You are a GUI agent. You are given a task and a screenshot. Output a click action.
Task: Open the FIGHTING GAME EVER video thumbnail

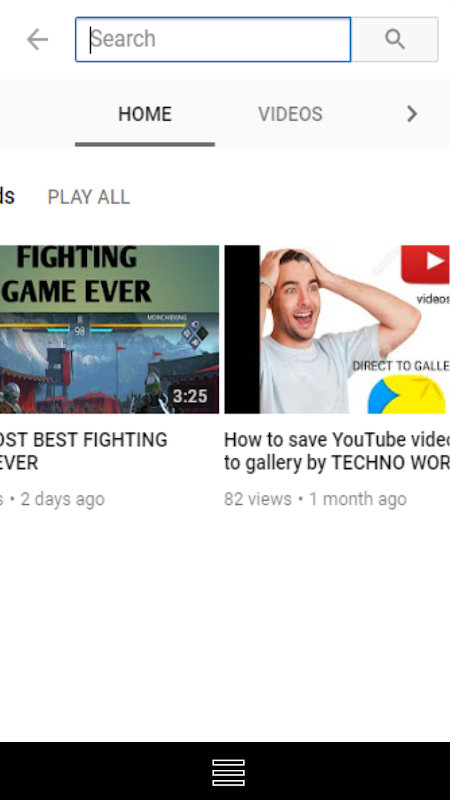109,329
